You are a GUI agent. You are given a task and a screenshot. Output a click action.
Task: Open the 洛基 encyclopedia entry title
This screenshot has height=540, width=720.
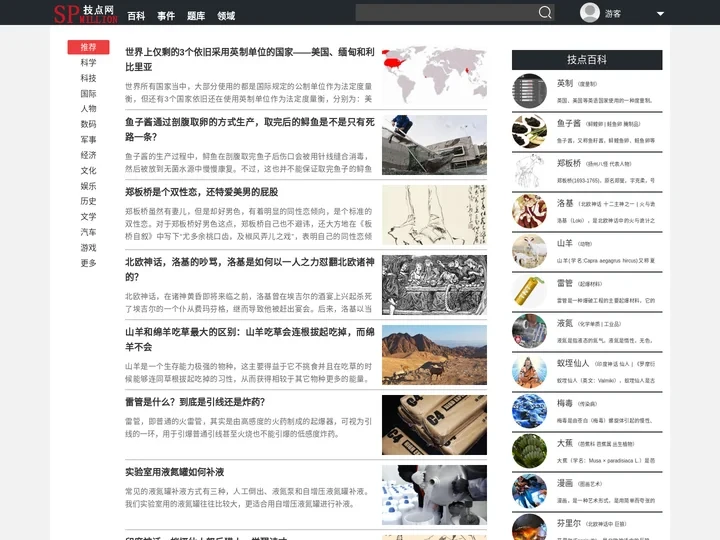565,203
